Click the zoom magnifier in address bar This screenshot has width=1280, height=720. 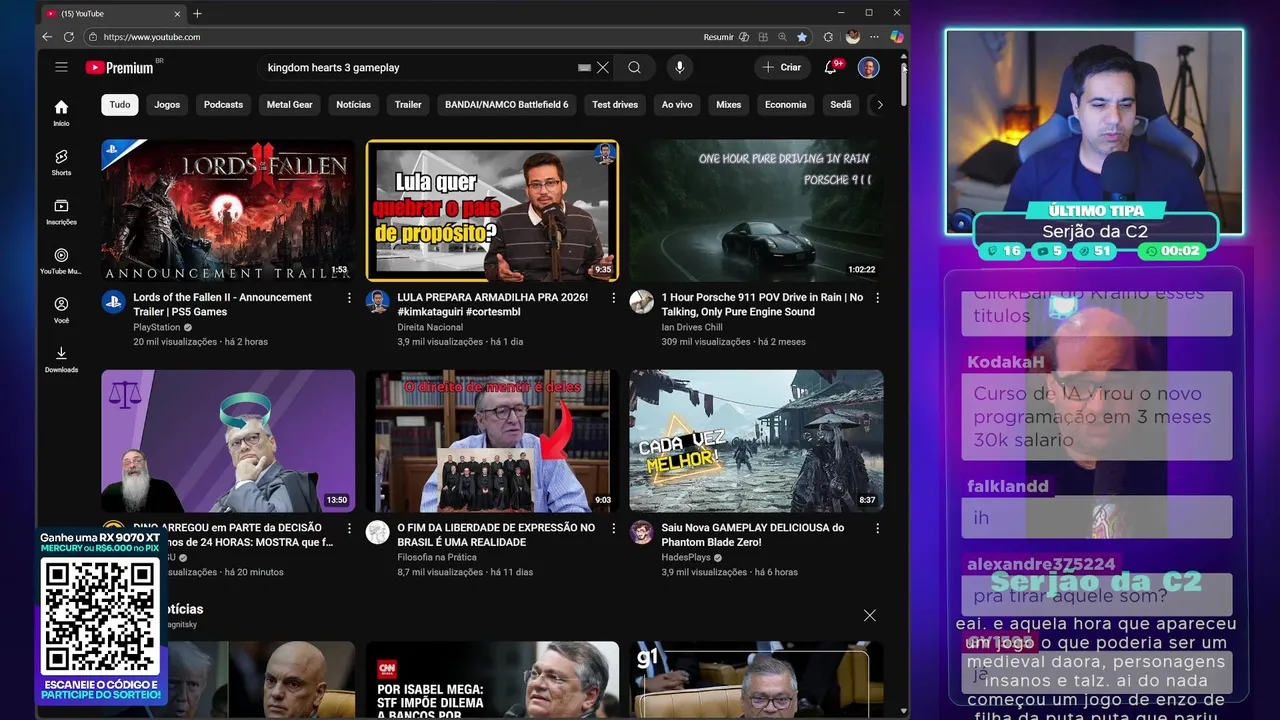[782, 37]
